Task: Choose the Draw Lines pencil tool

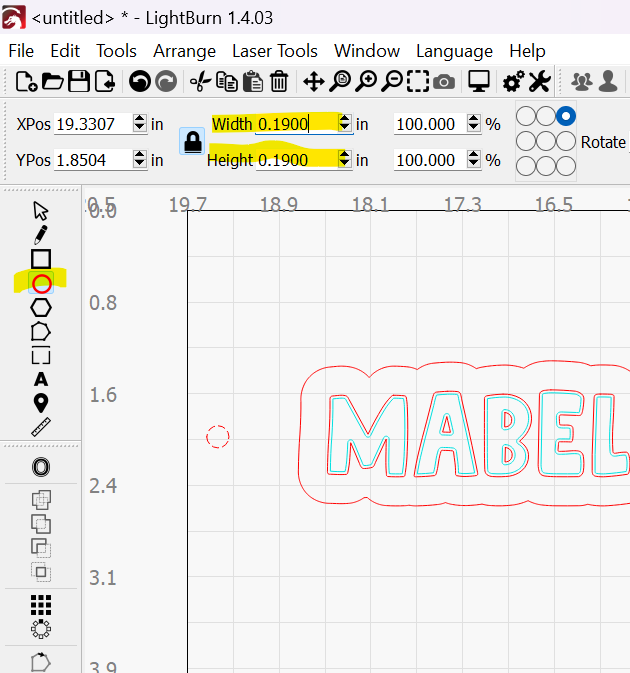Action: click(x=41, y=235)
